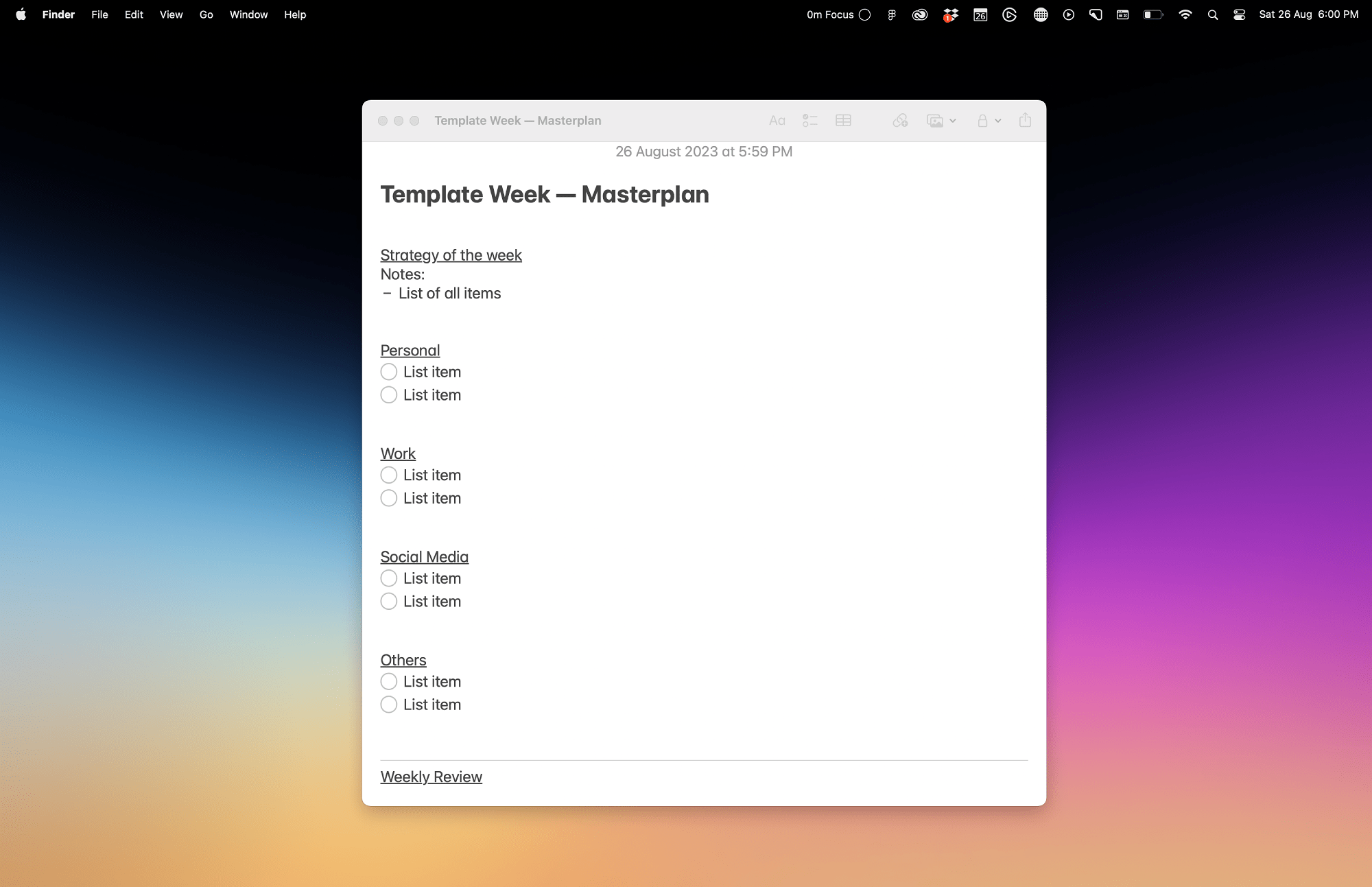Viewport: 1372px width, 887px height.
Task: Click the share note icon
Action: point(1025,121)
